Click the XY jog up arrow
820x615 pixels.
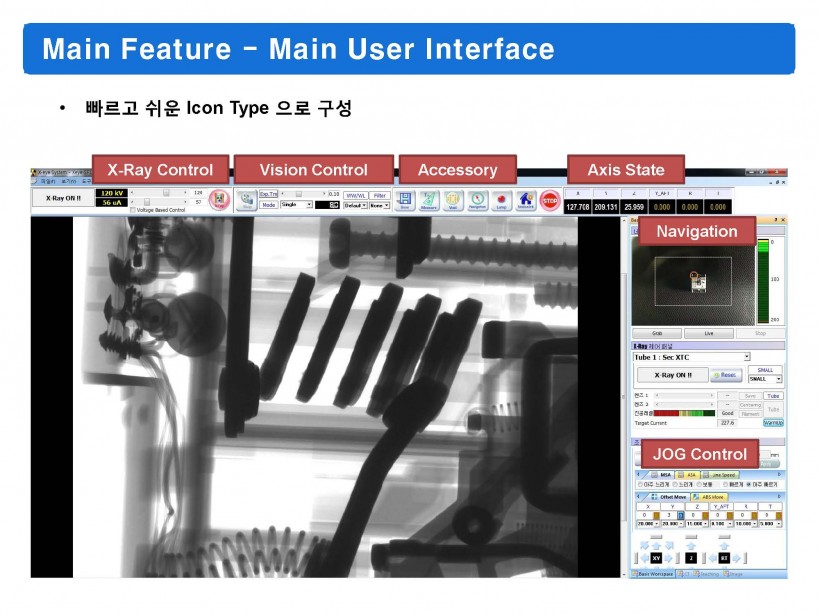656,546
